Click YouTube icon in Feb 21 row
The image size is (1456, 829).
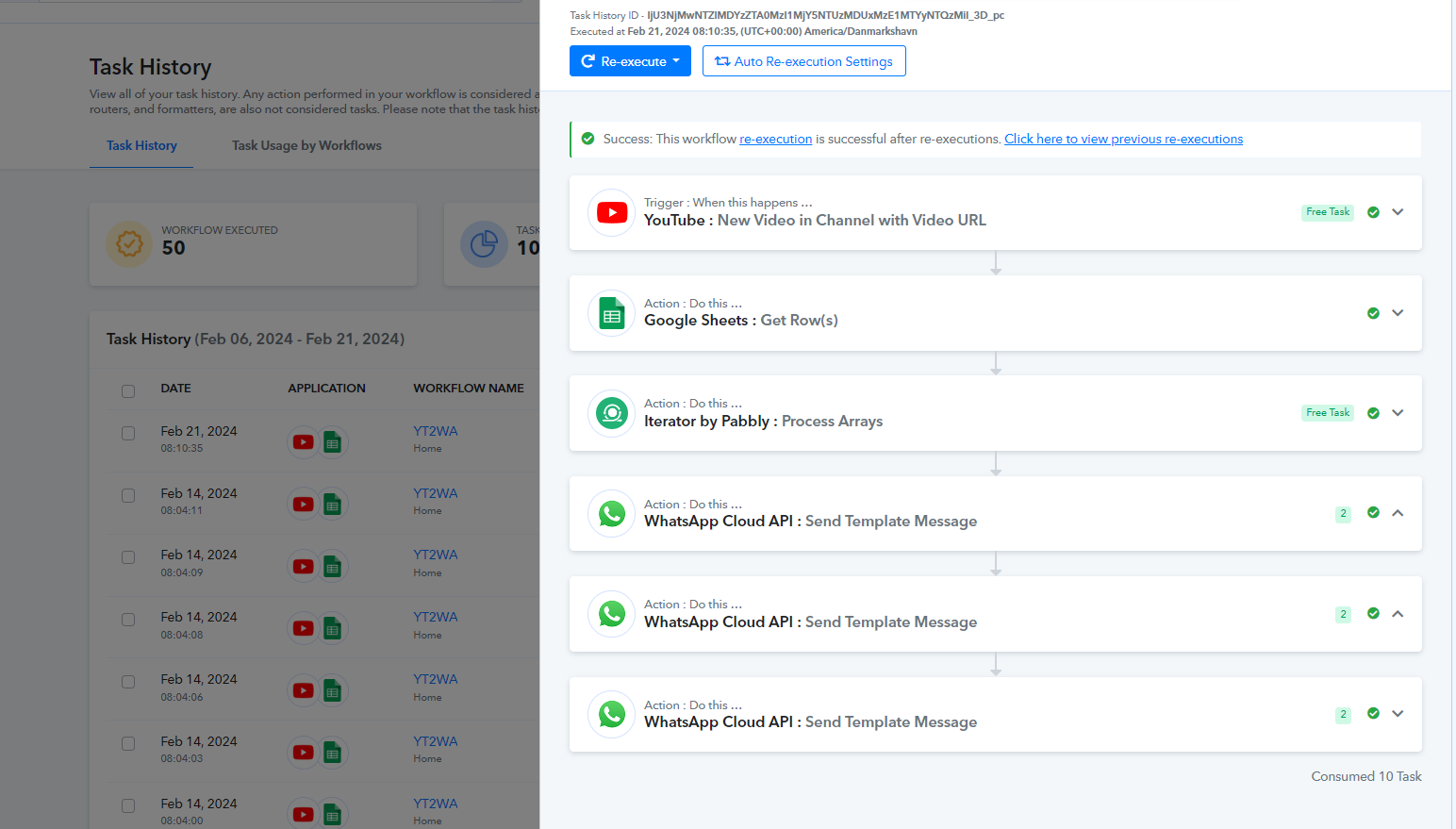tap(303, 441)
